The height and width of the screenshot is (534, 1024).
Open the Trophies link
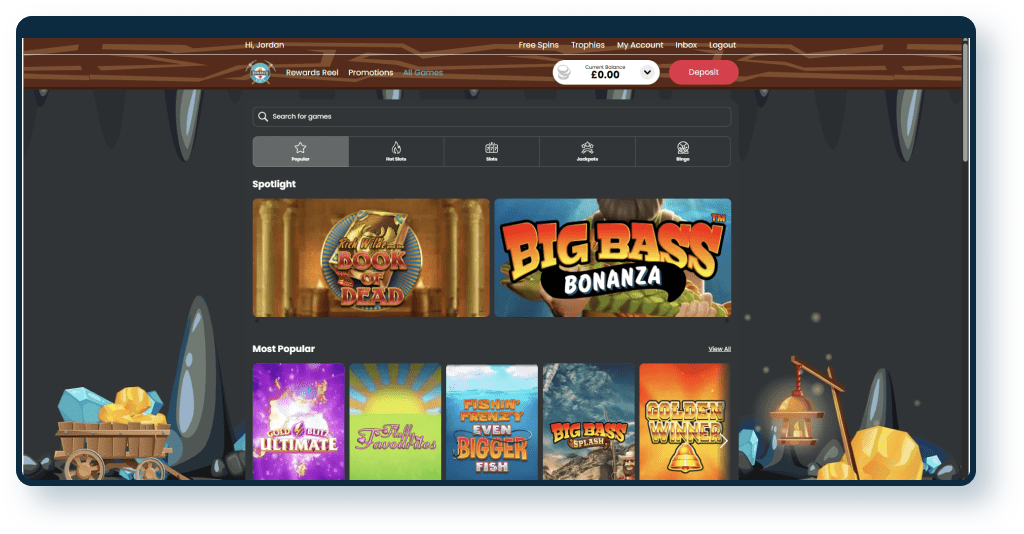coord(587,45)
